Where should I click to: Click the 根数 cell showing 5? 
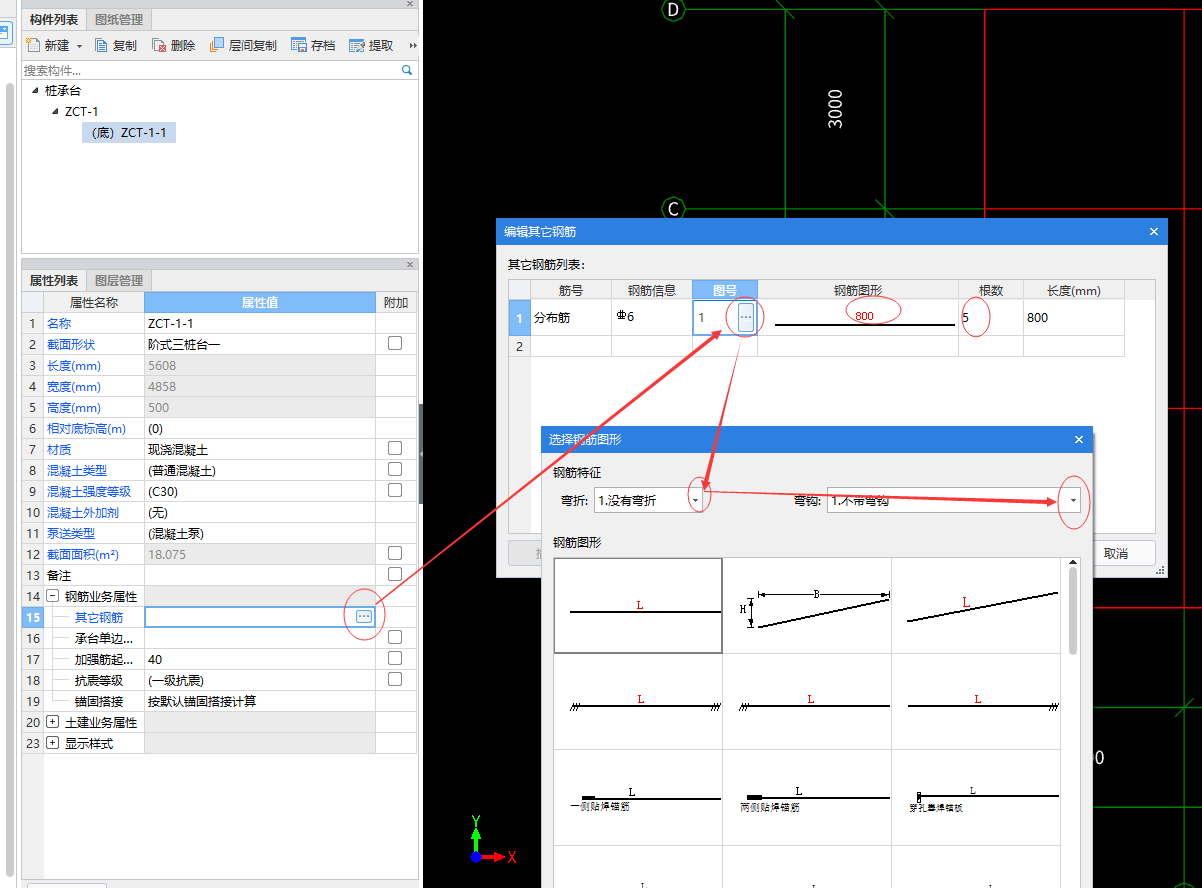(x=991, y=317)
